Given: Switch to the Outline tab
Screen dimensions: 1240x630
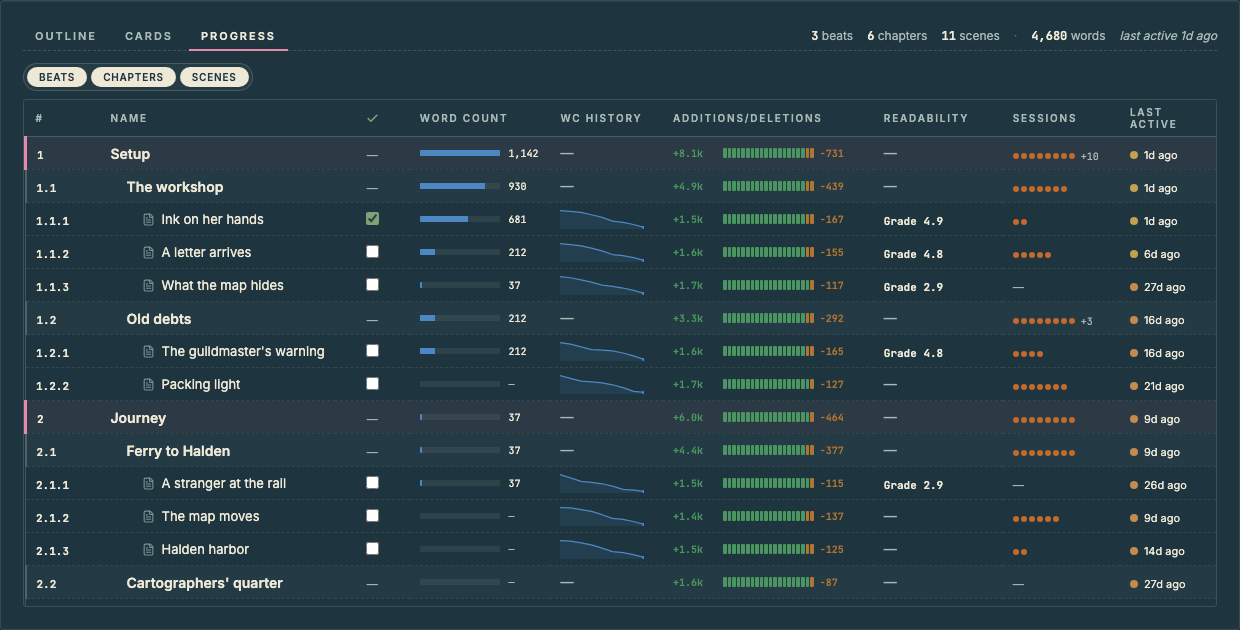Looking at the screenshot, I should point(65,36).
